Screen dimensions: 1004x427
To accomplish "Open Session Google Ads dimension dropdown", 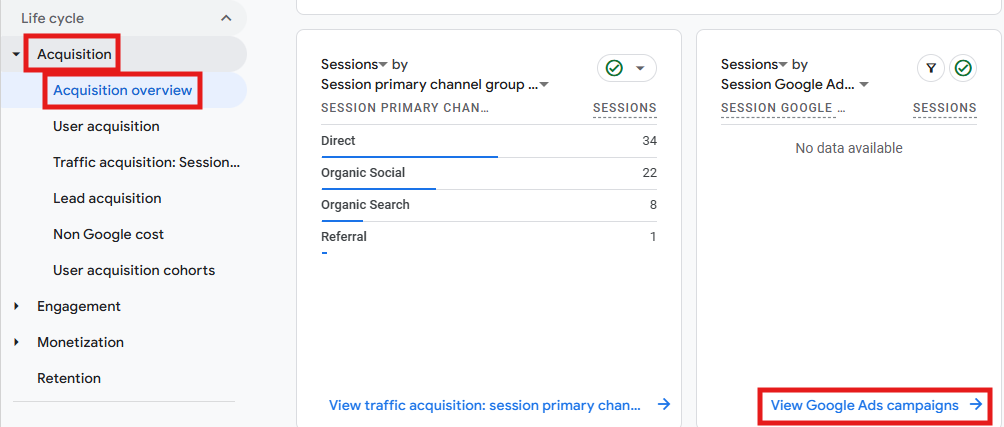I will (795, 85).
